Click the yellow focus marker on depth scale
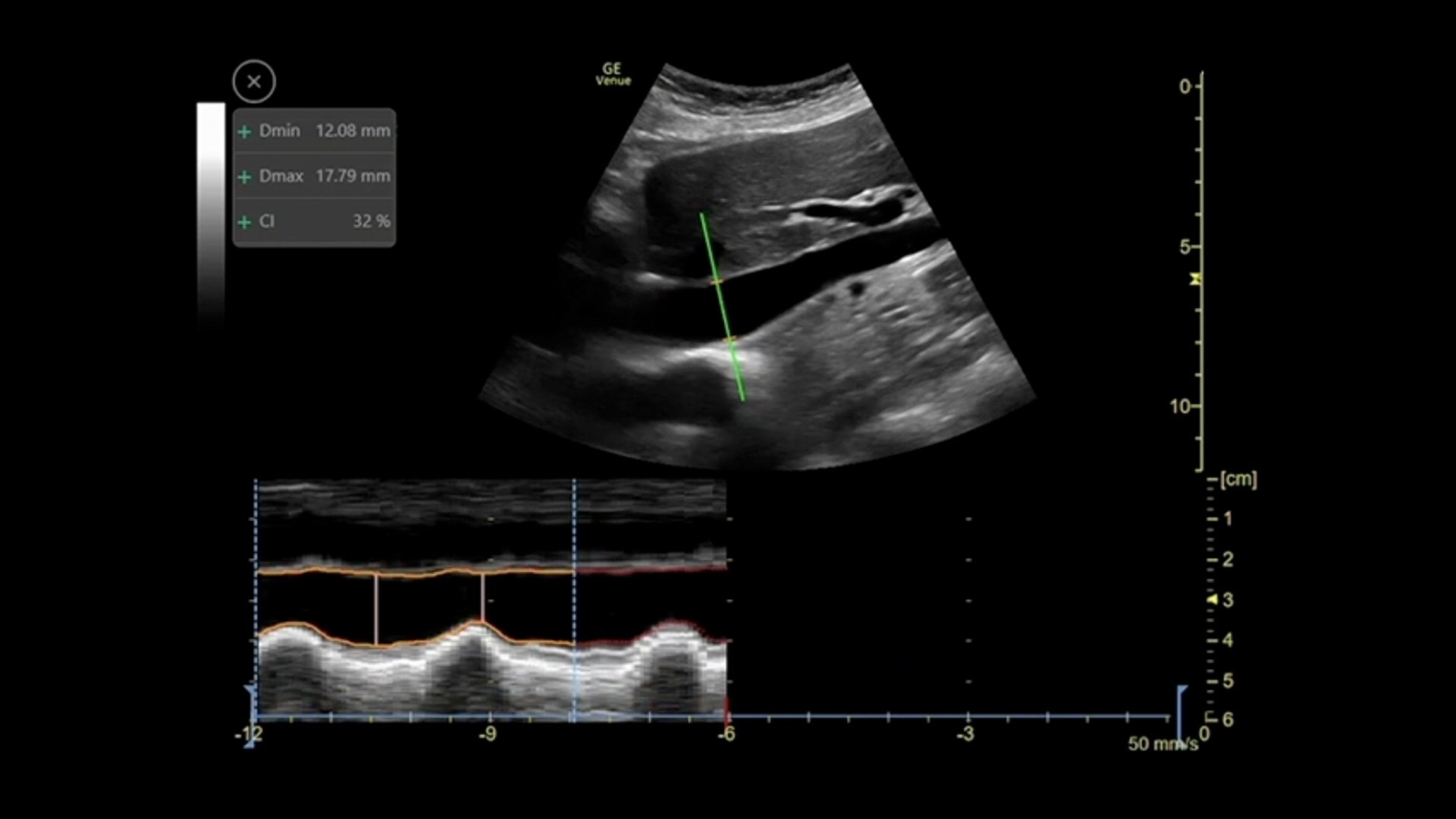This screenshot has height=819, width=1456. (x=1195, y=279)
